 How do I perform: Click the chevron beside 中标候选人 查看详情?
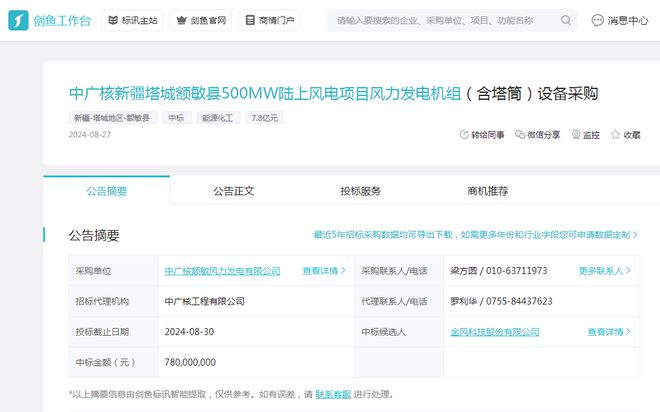tap(628, 332)
